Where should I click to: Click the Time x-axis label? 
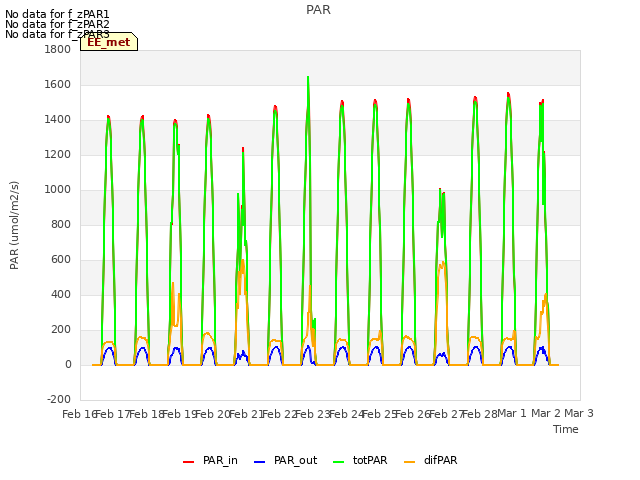click(x=566, y=429)
